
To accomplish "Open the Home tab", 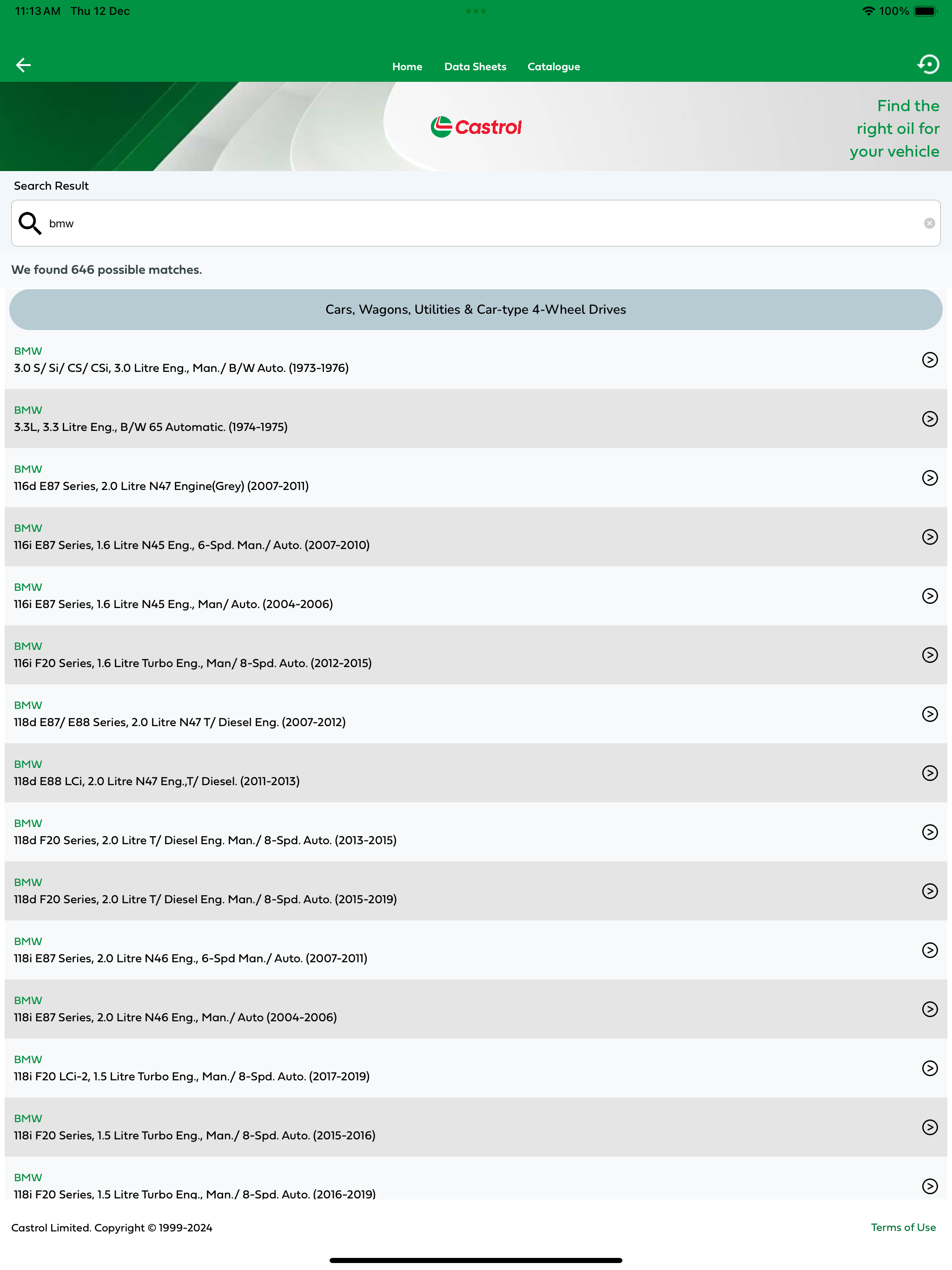I will [407, 66].
